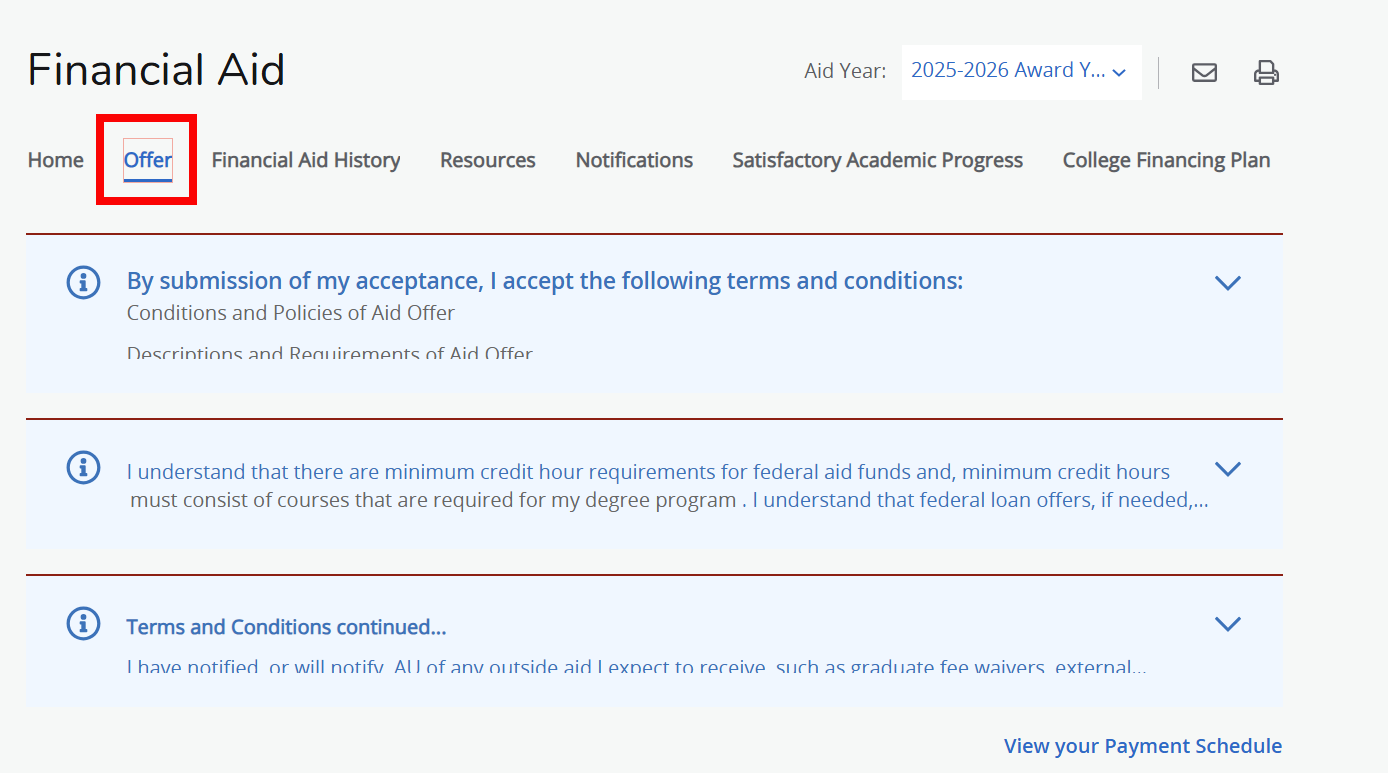This screenshot has width=1388, height=773.
Task: Open the College Financing Plan tab
Action: (1165, 160)
